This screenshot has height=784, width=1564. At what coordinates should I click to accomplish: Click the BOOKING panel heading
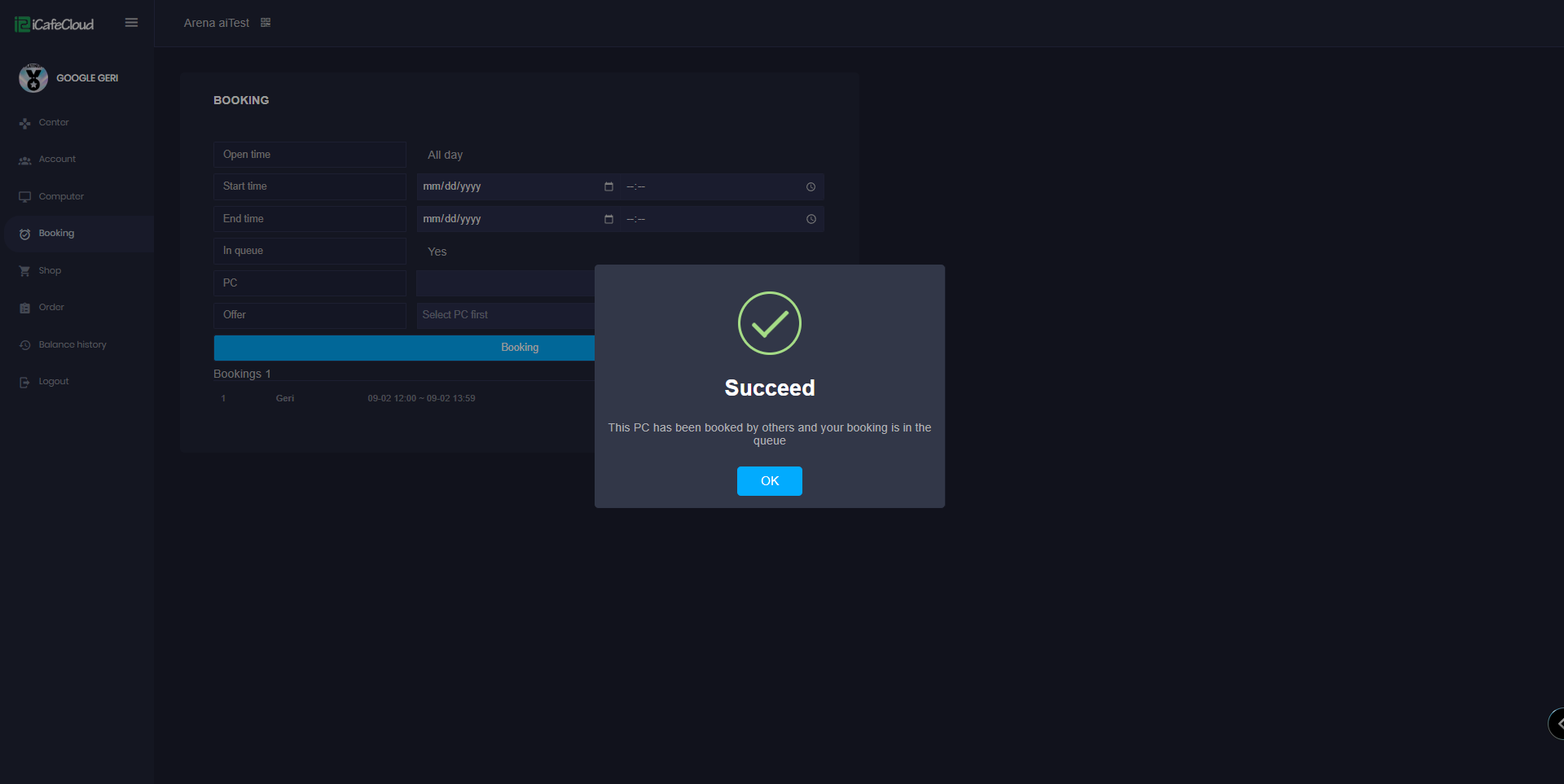coord(241,100)
